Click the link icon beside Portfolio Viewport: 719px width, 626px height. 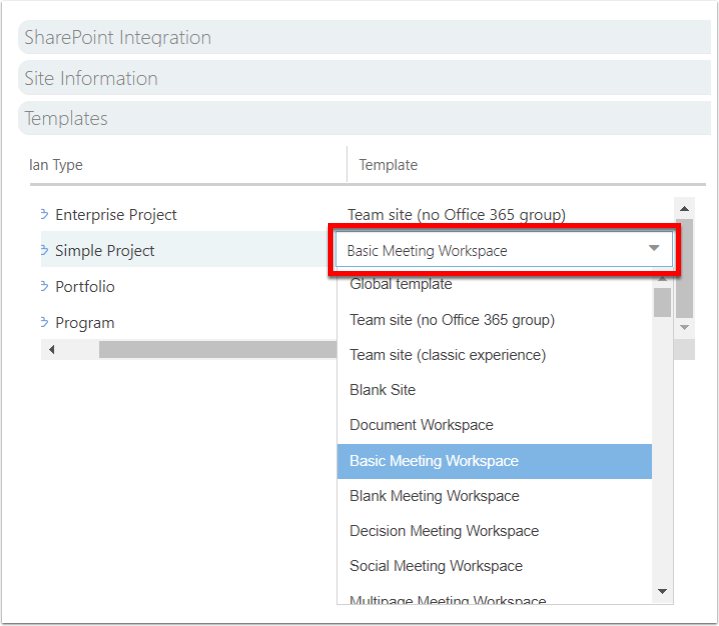(x=44, y=286)
